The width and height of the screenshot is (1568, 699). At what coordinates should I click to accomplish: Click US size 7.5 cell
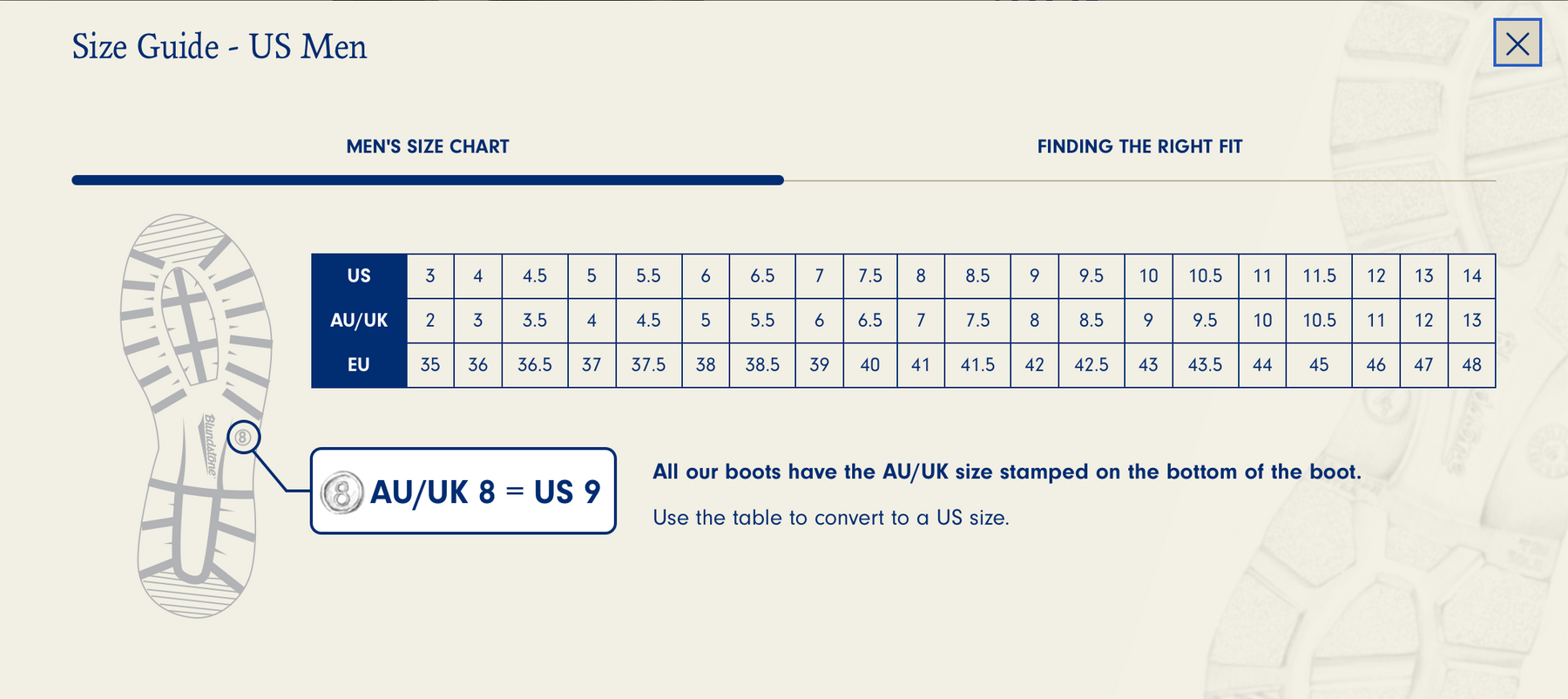869,276
